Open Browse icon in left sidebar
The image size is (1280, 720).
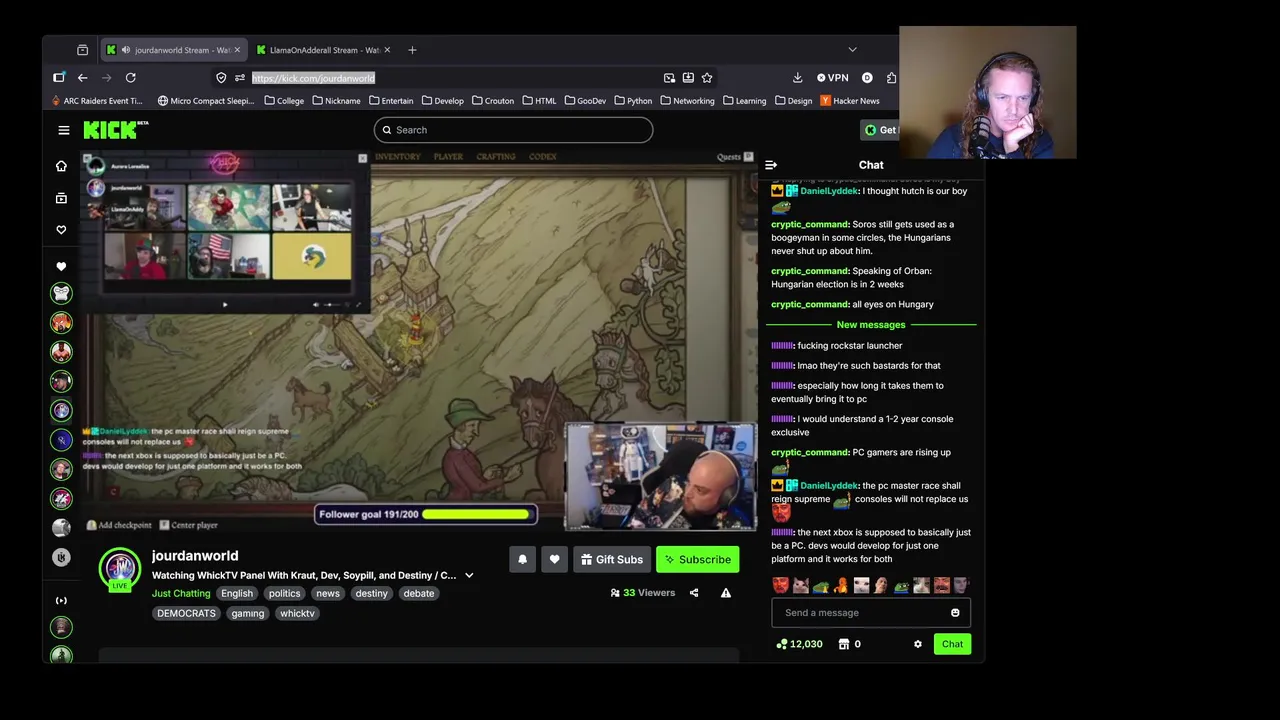61,198
